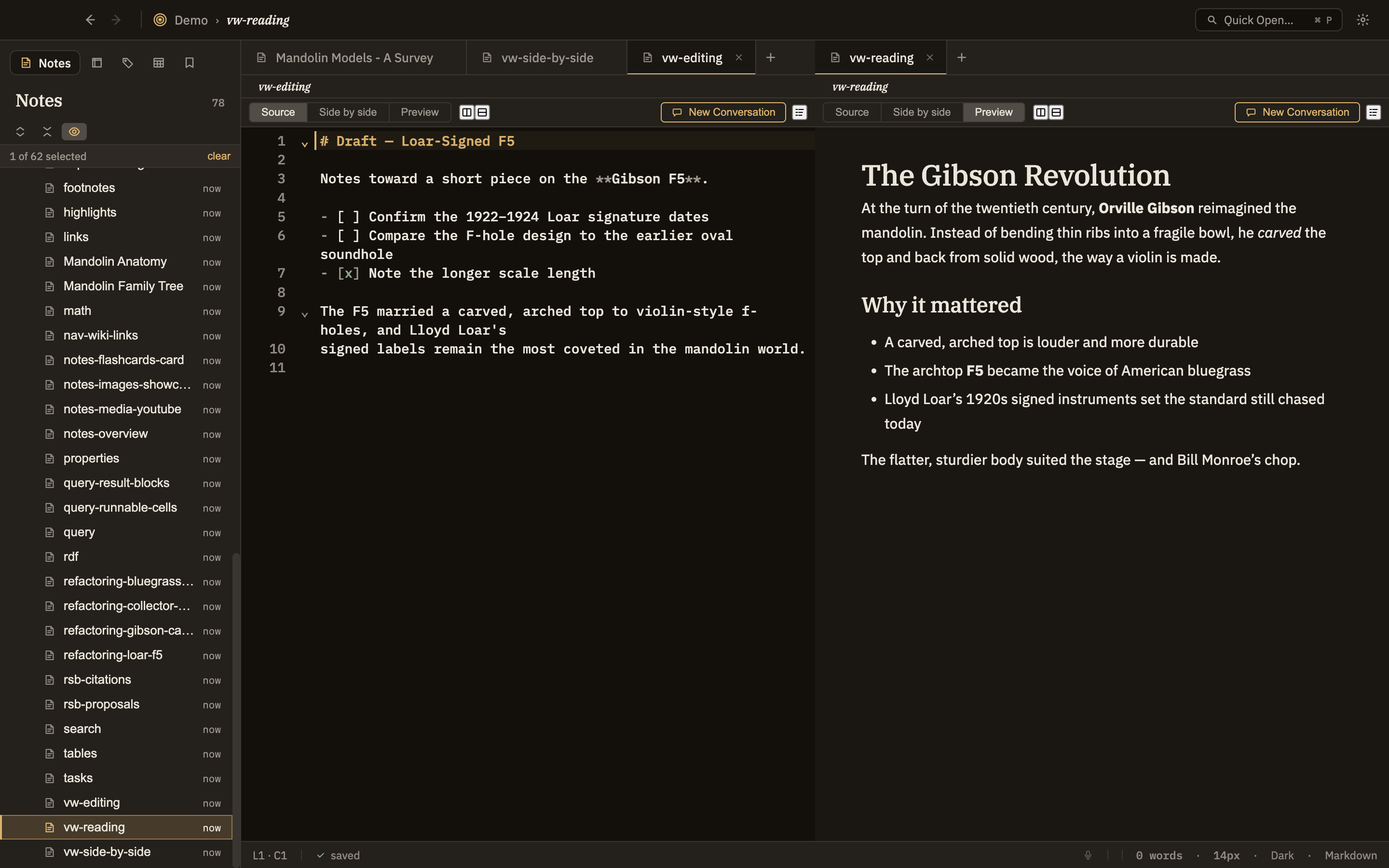Open the rsb-citations note

[x=116, y=680]
